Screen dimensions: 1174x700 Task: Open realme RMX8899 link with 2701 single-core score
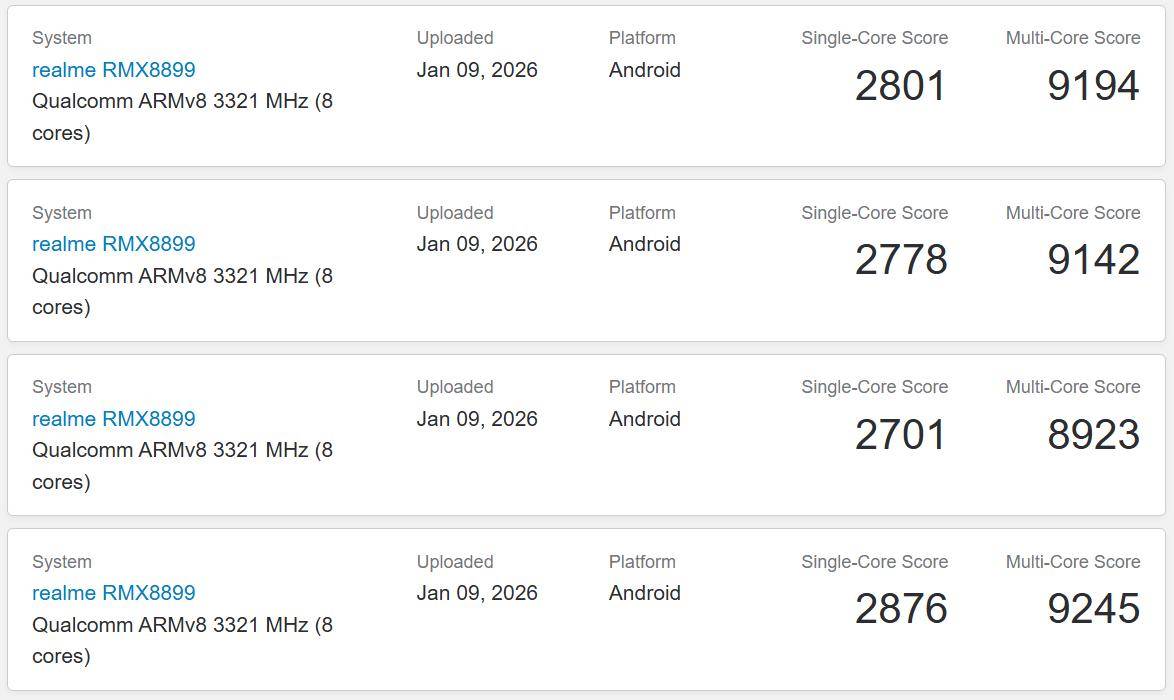(x=113, y=419)
